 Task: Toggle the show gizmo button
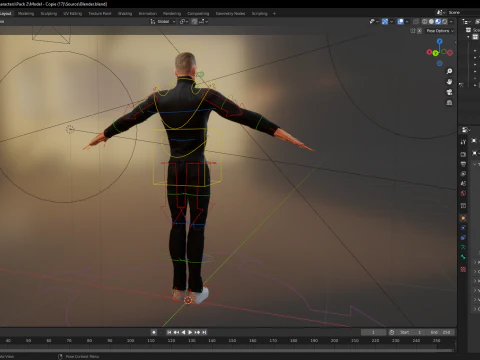pos(385,21)
